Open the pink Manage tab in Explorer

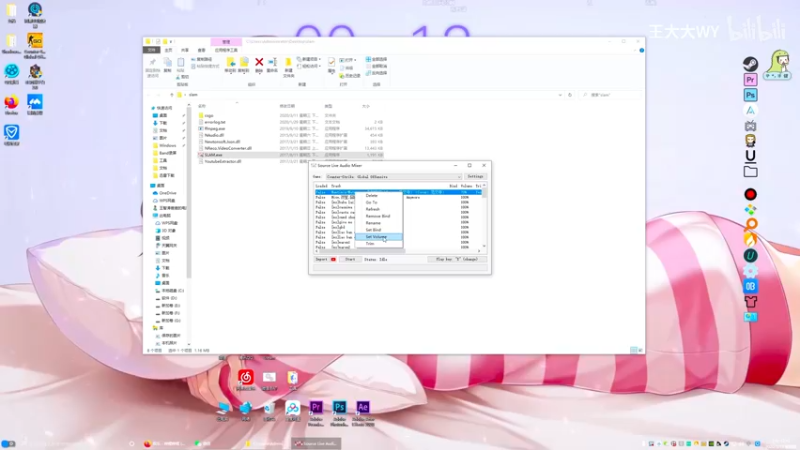click(226, 42)
